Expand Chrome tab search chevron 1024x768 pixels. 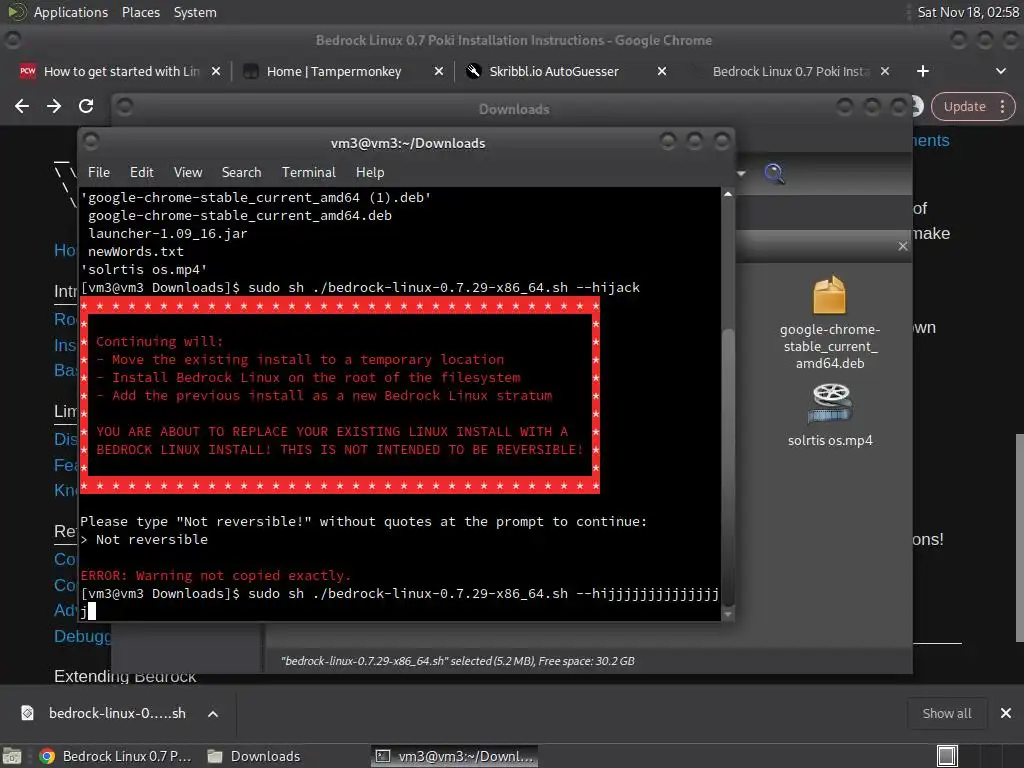pos(1000,71)
